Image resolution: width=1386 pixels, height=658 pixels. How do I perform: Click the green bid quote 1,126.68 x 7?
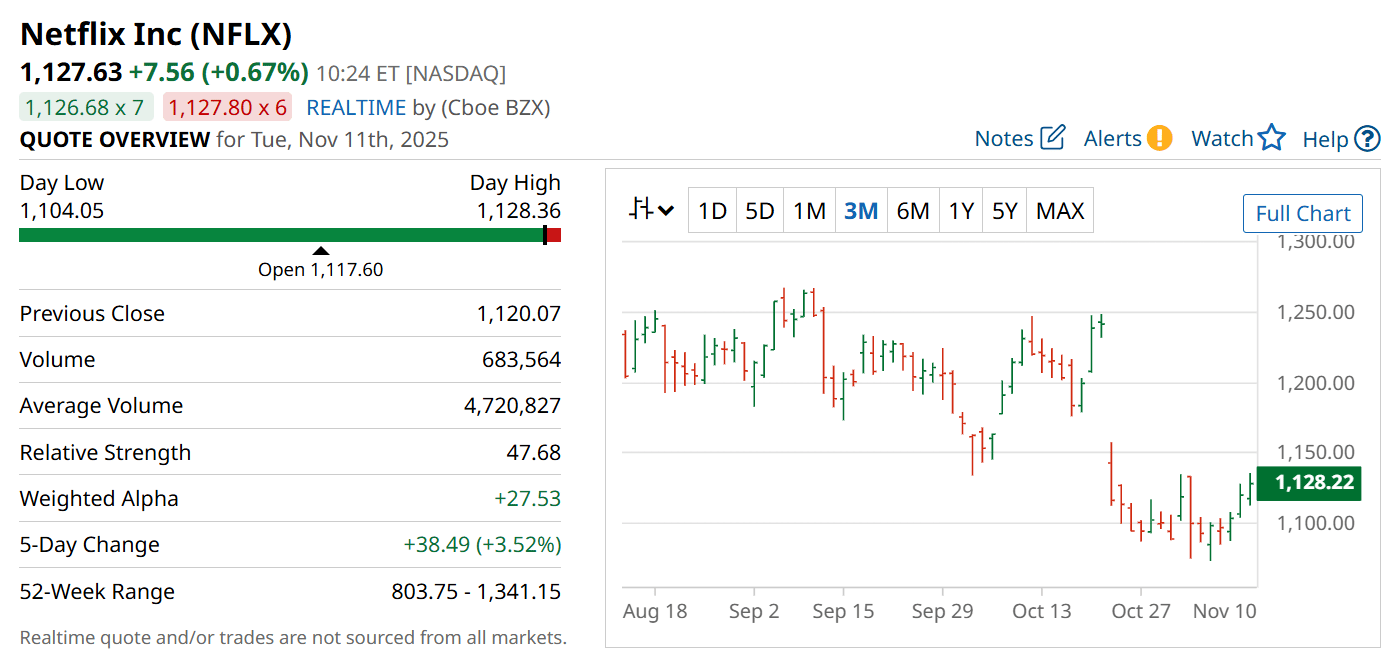click(x=85, y=108)
